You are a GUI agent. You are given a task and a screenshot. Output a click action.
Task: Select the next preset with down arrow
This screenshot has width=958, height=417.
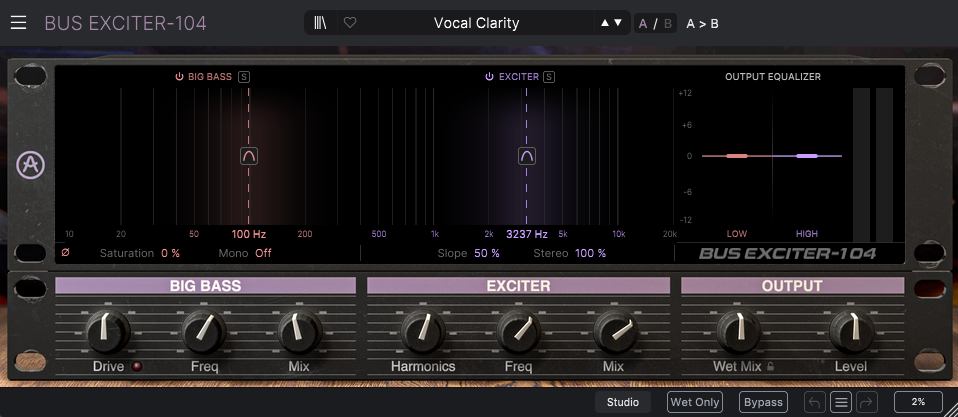point(618,23)
